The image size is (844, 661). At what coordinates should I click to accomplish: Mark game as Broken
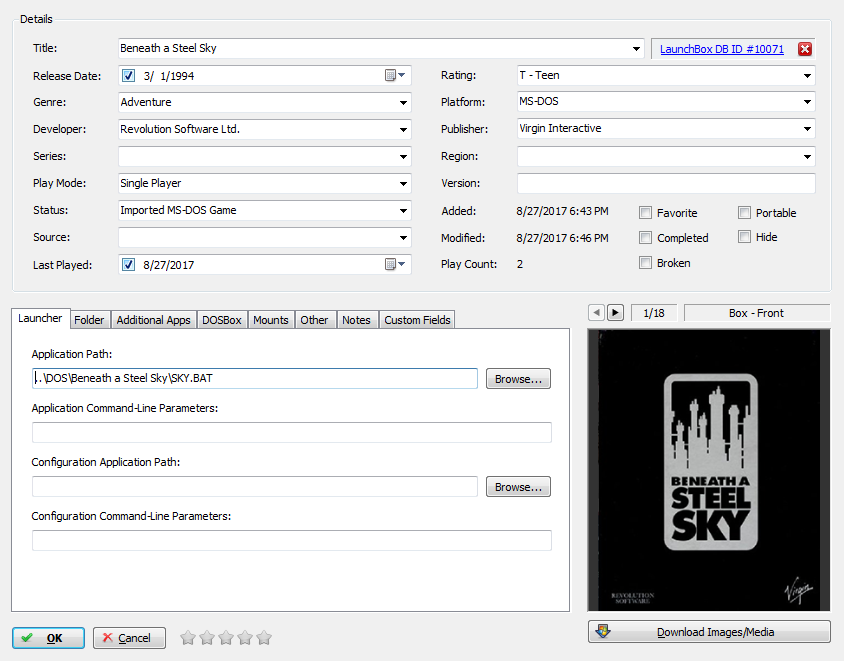click(645, 263)
